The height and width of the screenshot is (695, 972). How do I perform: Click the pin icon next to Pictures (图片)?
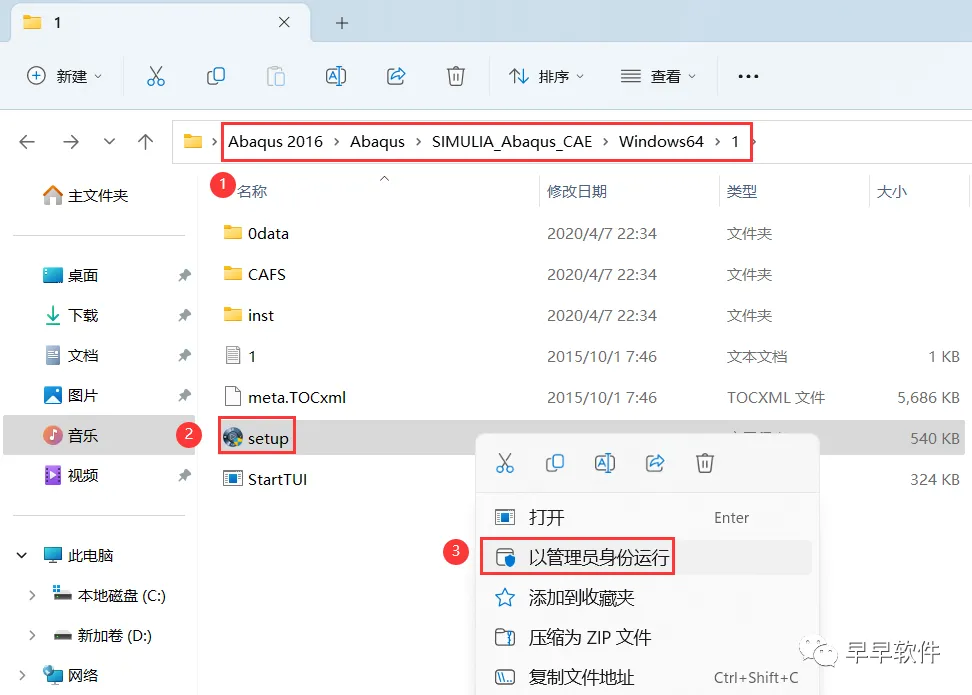[x=184, y=395]
